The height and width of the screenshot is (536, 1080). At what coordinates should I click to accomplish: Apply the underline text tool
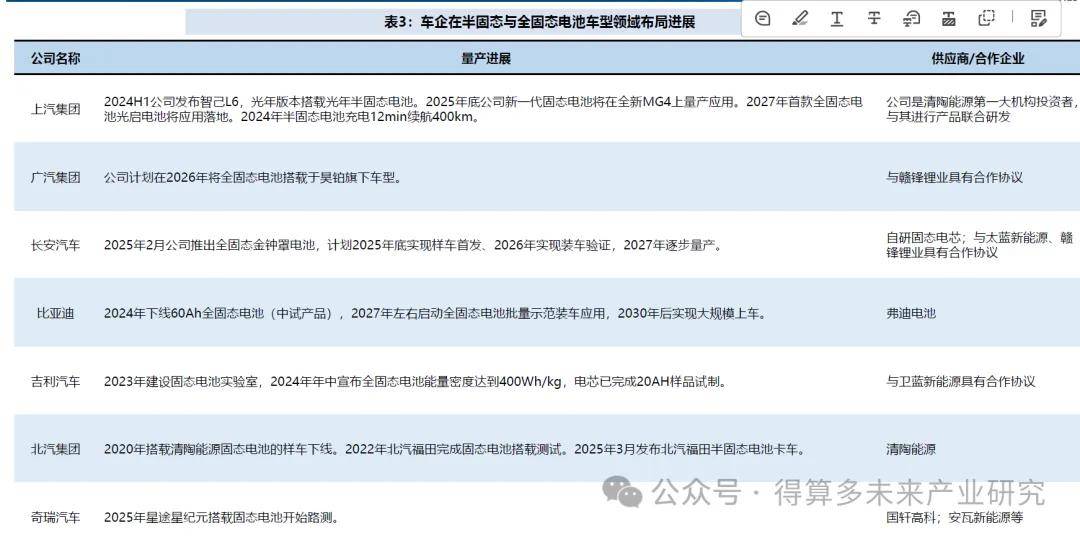coord(837,18)
